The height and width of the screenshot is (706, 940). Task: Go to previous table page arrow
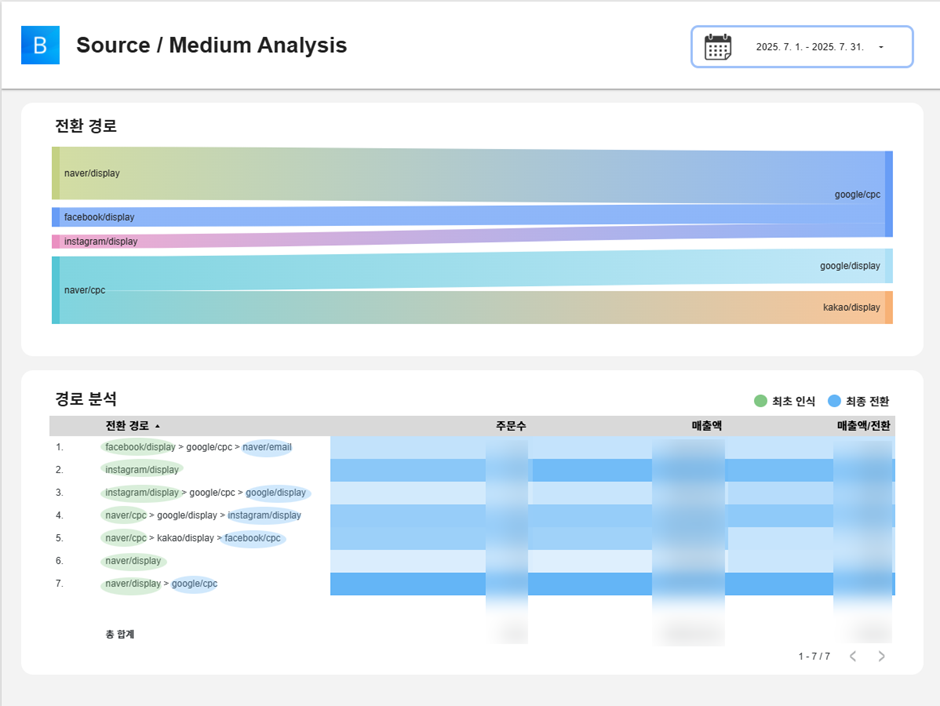click(x=852, y=656)
